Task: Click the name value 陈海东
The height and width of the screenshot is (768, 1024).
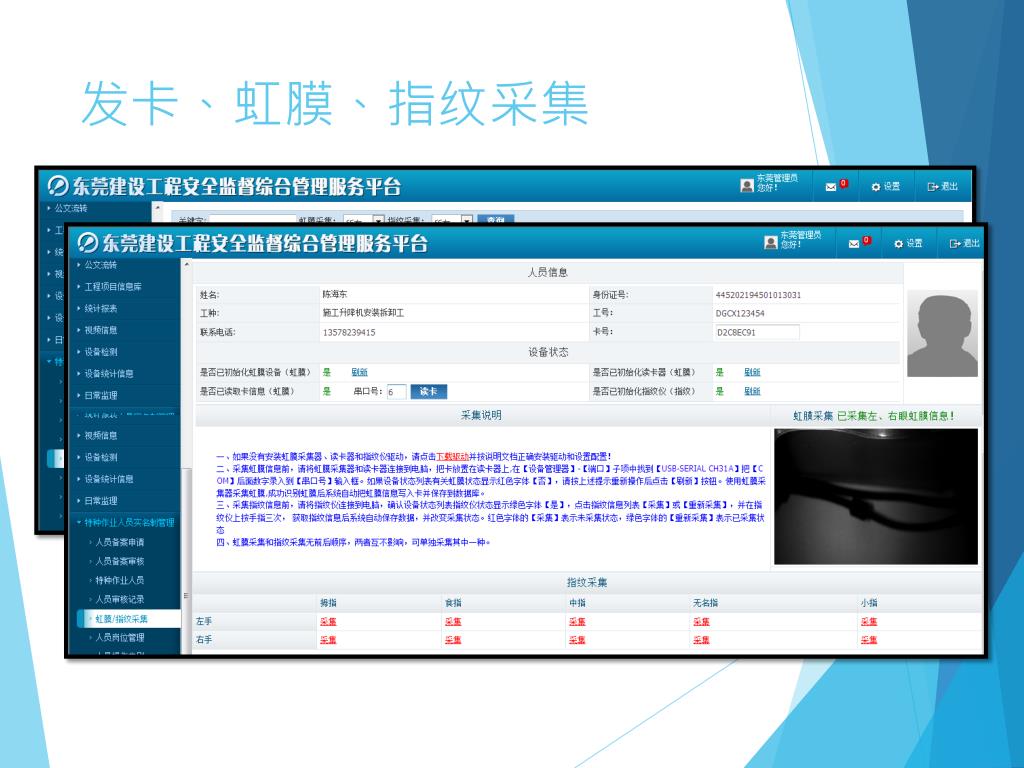Action: tap(335, 295)
